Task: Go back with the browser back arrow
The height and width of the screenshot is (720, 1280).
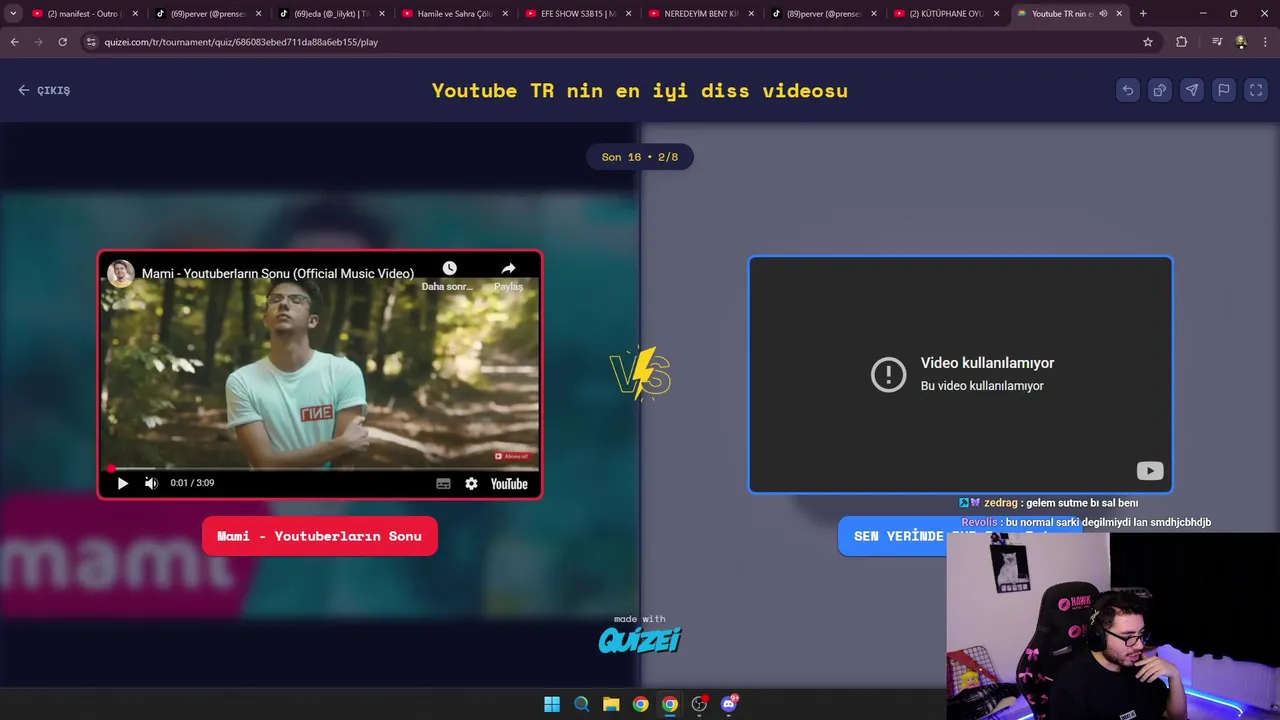Action: pos(14,42)
